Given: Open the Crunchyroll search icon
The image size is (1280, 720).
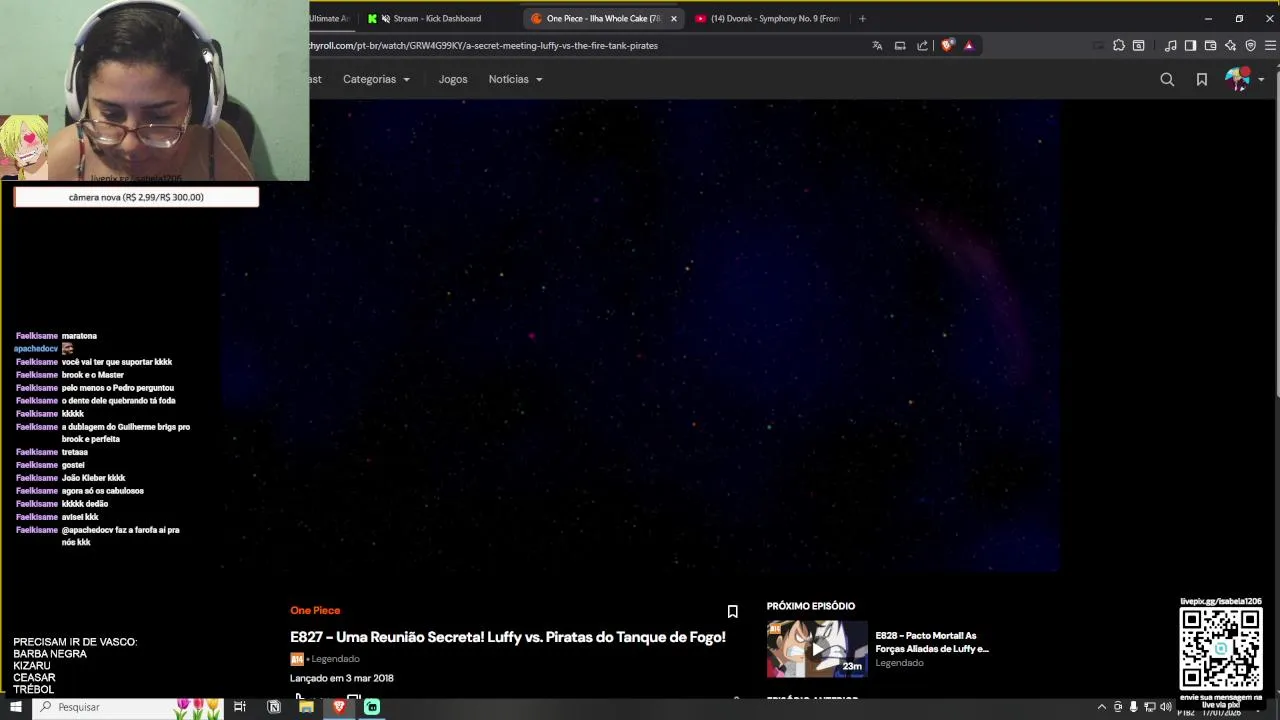Looking at the screenshot, I should [x=1167, y=79].
